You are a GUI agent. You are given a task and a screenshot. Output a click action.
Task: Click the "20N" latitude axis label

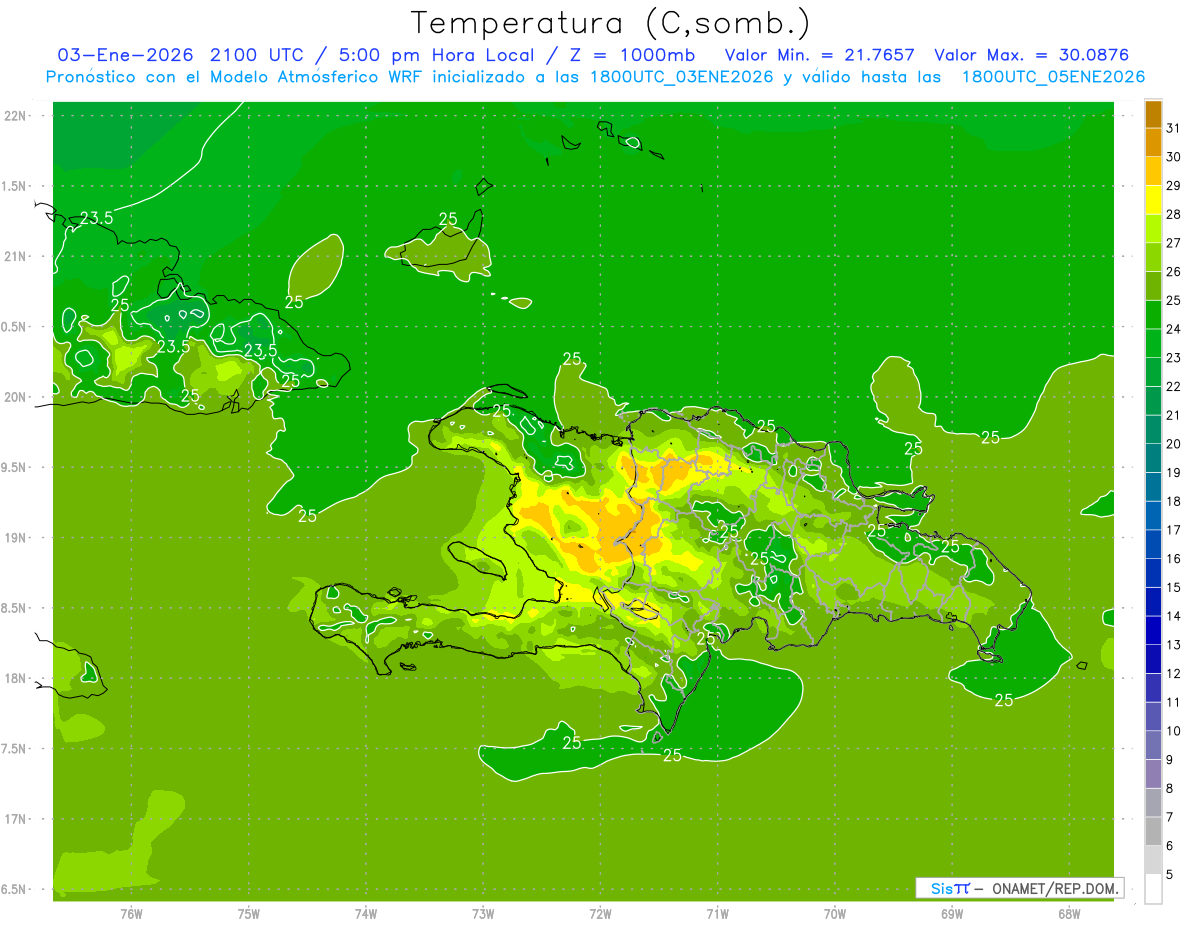[x=17, y=397]
